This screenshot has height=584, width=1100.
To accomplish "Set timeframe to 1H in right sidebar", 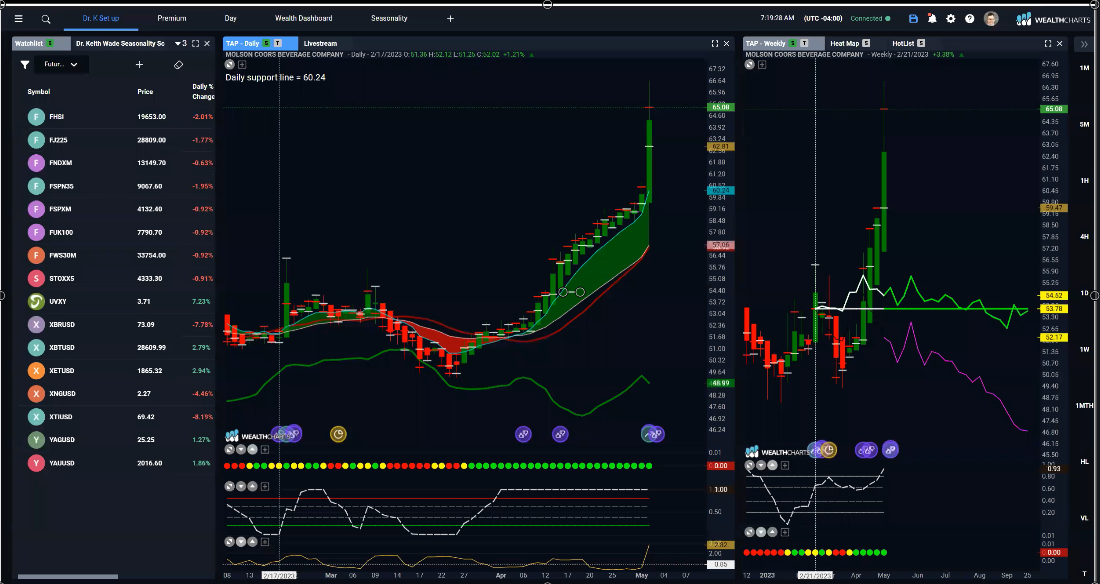I will tap(1085, 180).
